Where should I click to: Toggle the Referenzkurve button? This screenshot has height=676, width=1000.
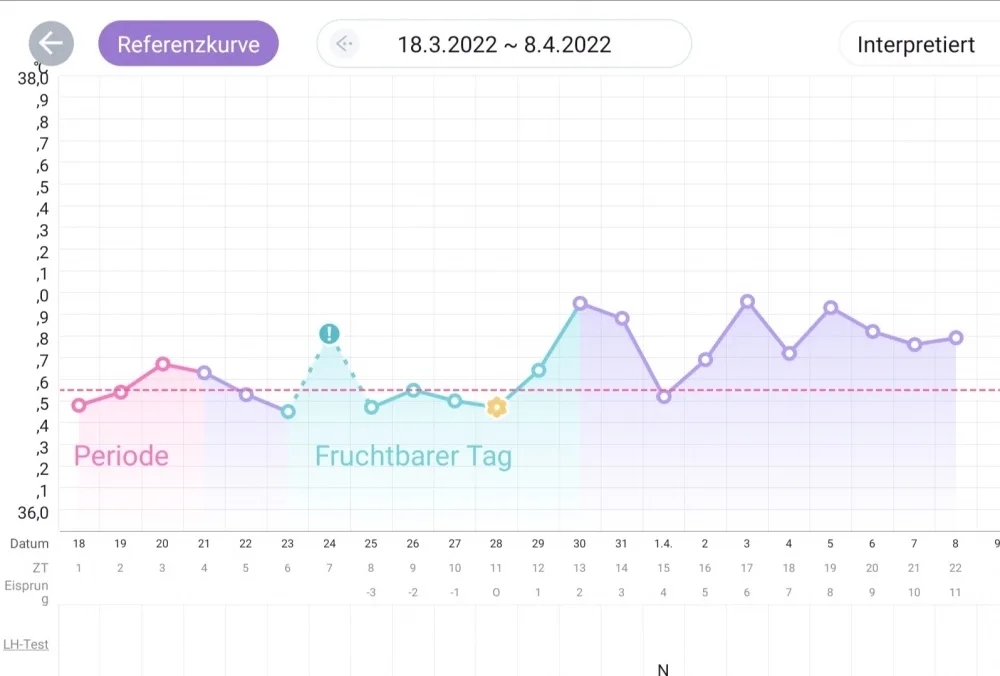[188, 43]
